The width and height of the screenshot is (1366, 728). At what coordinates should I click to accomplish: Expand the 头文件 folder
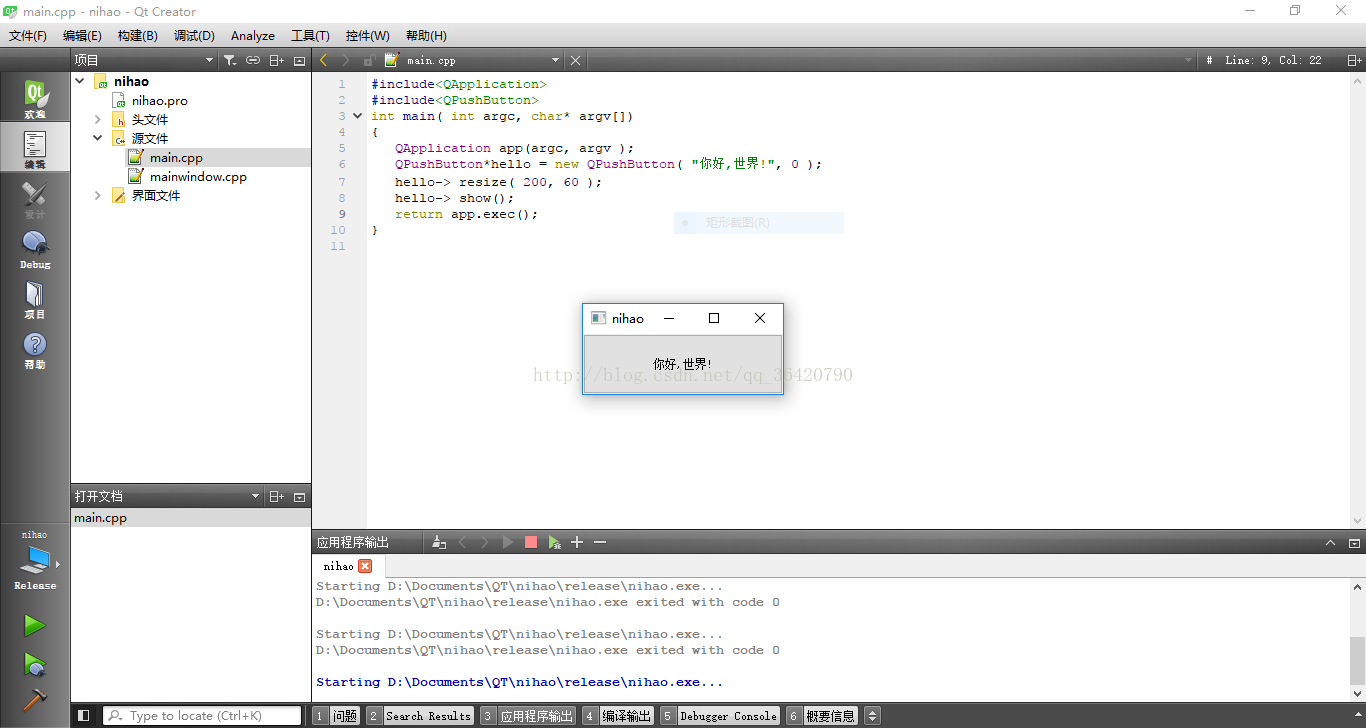[x=98, y=119]
